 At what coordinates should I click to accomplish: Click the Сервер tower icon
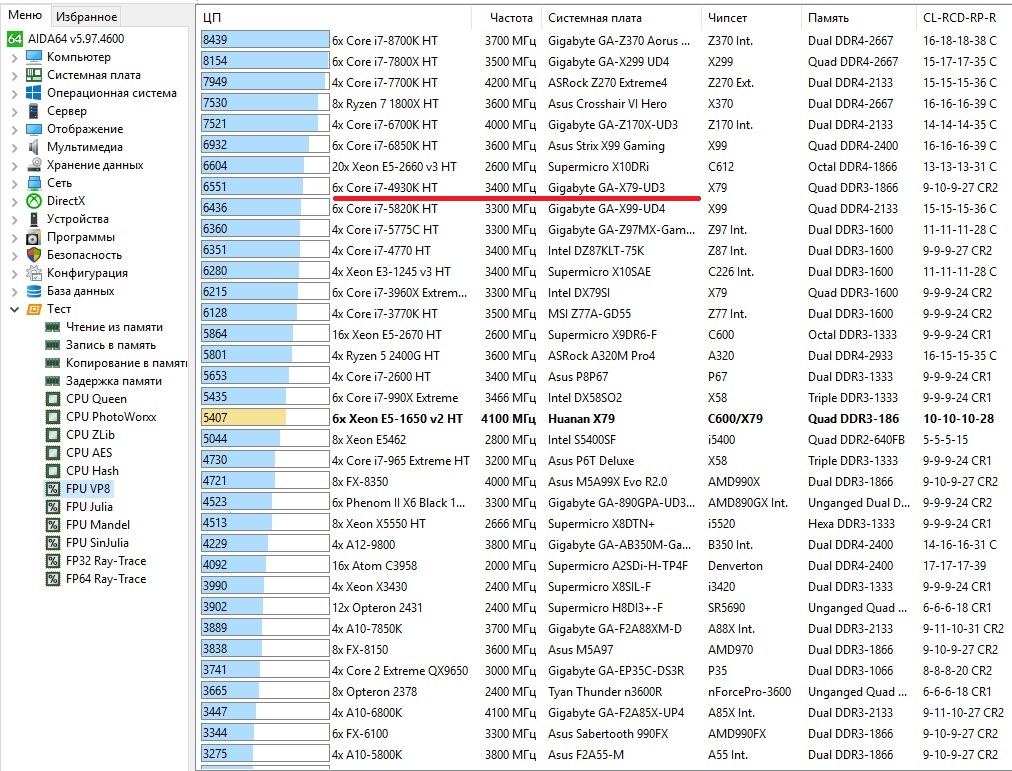click(34, 111)
